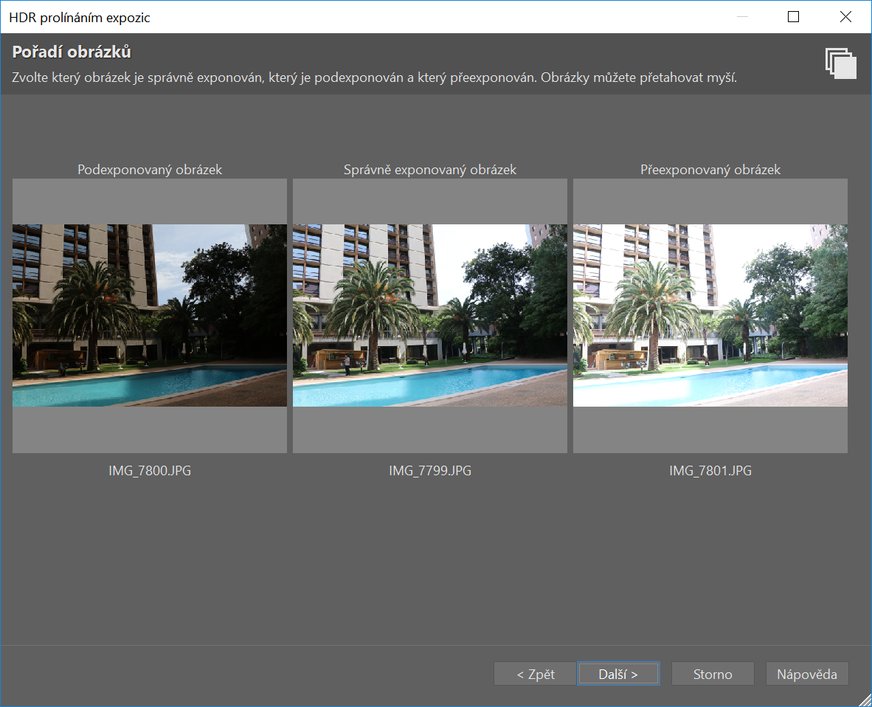Click the IMG_7800.JPG file name
872x707 pixels.
pyautogui.click(x=150, y=470)
